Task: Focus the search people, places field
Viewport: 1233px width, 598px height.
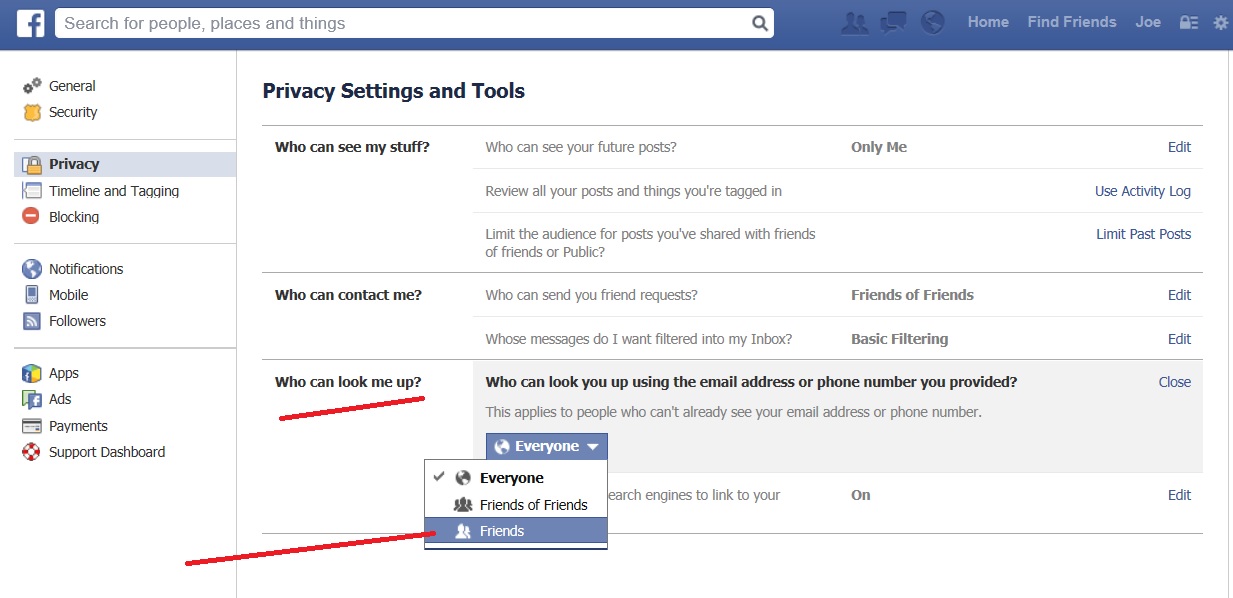Action: 414,23
